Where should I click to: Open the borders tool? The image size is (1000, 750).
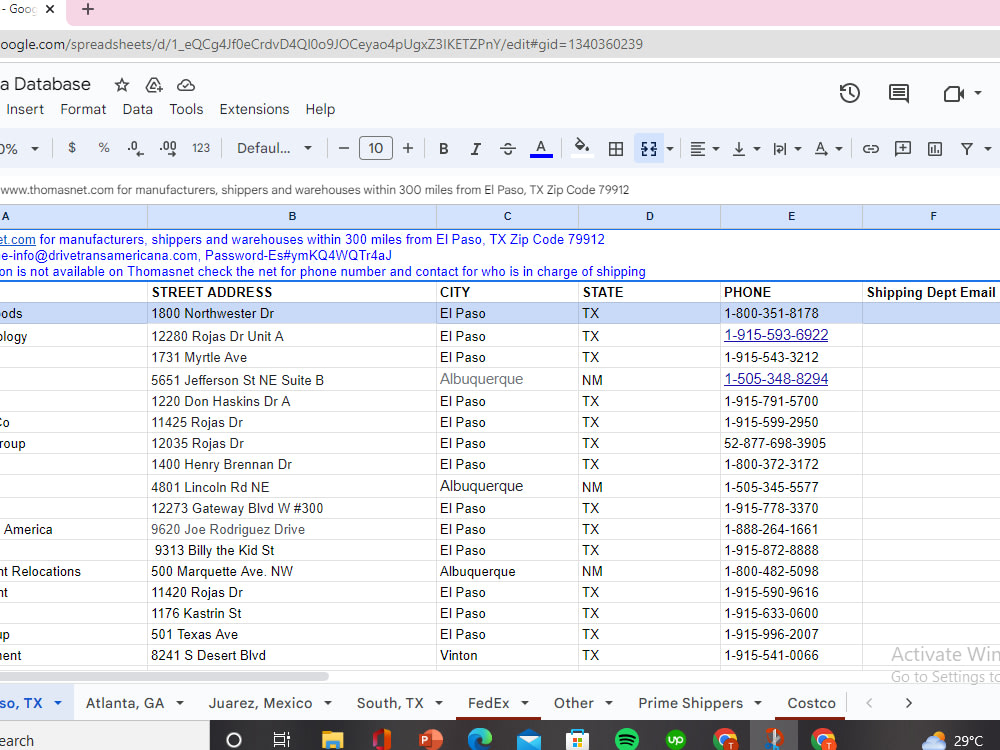(x=616, y=149)
